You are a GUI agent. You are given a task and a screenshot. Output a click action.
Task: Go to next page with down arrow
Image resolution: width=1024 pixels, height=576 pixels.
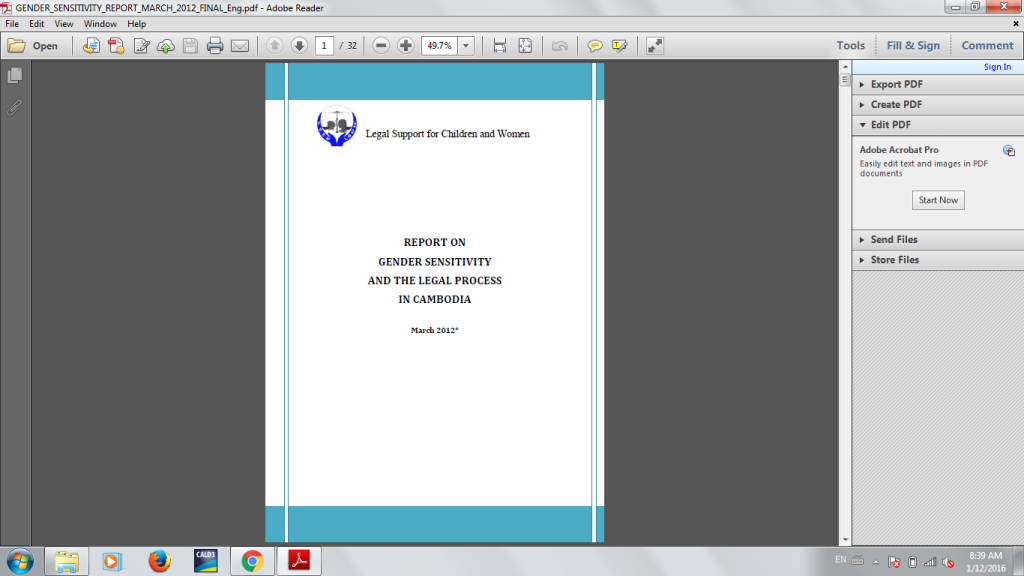pos(299,46)
